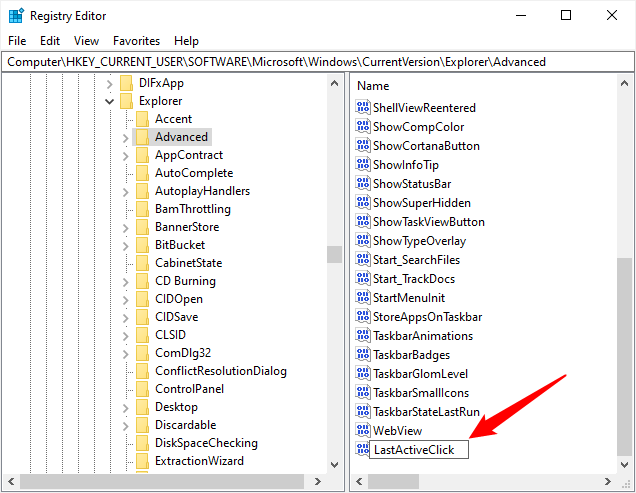This screenshot has height=493, width=636.
Task: Select the Discardable key
Action: pos(185,425)
